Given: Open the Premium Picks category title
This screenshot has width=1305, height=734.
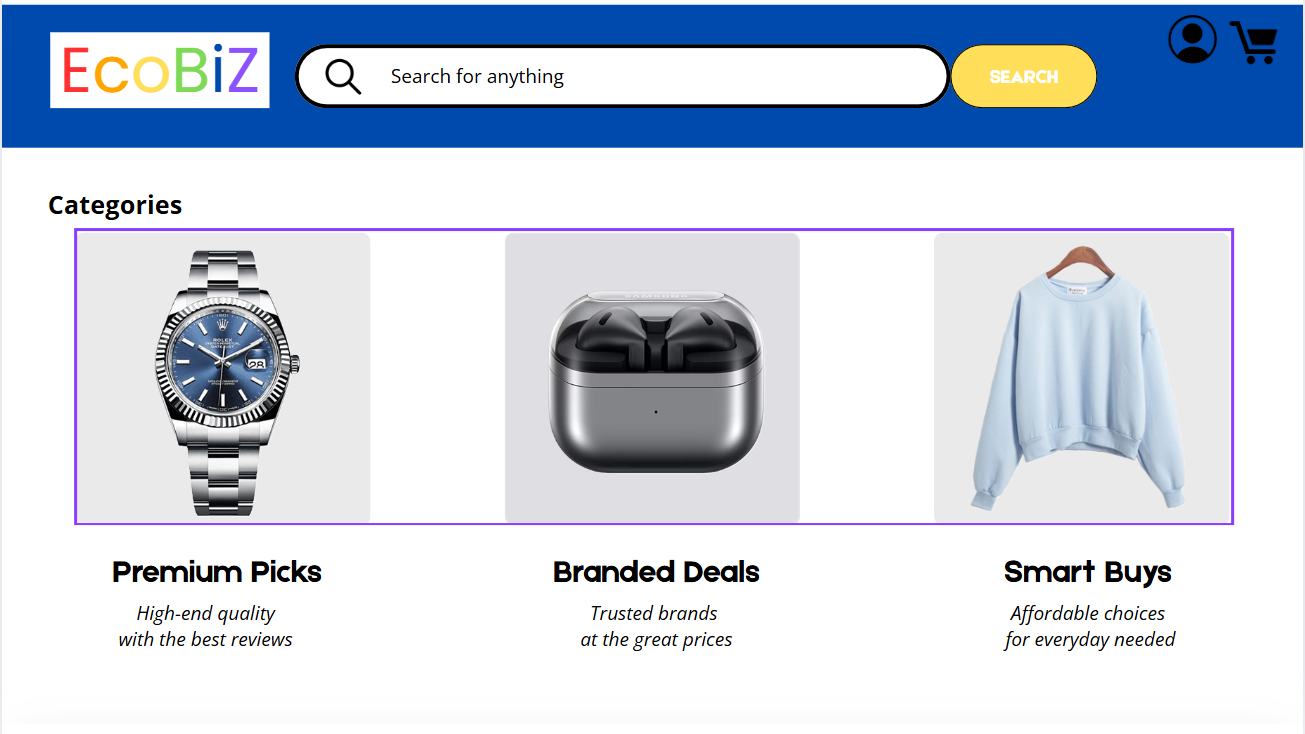Looking at the screenshot, I should (x=217, y=572).
